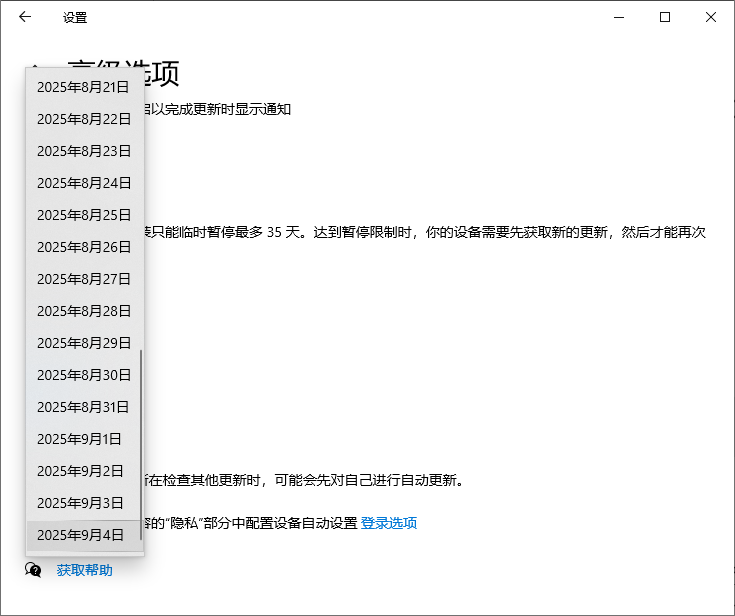Pick 2025年8月30日 from the list
735x616 pixels.
(84, 375)
